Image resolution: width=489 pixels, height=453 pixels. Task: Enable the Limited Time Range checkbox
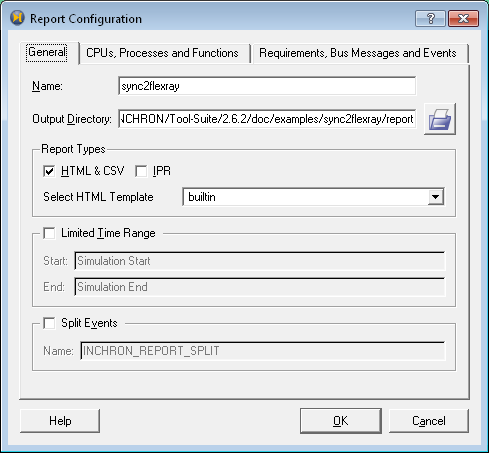tap(49, 233)
